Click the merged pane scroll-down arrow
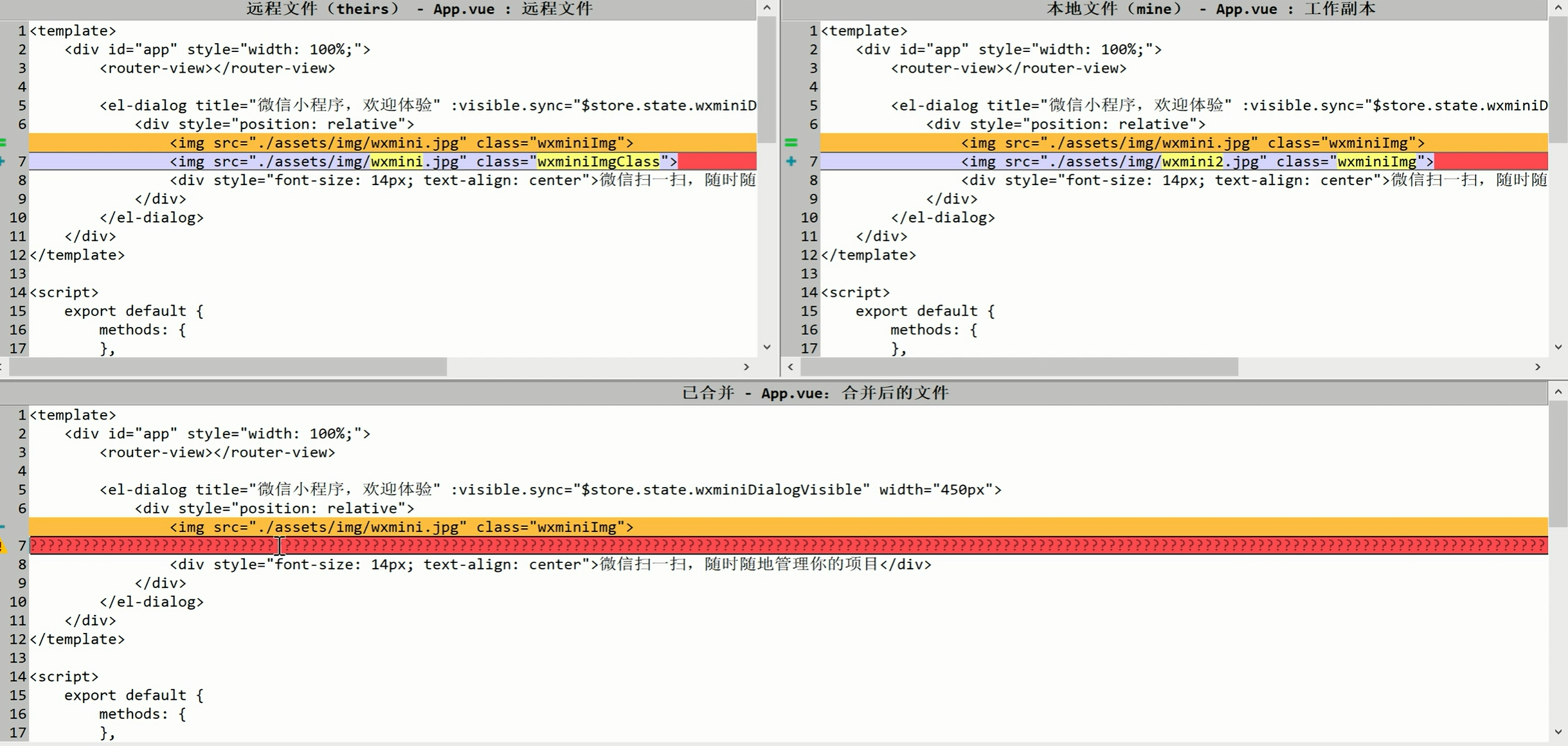 pyautogui.click(x=1558, y=732)
